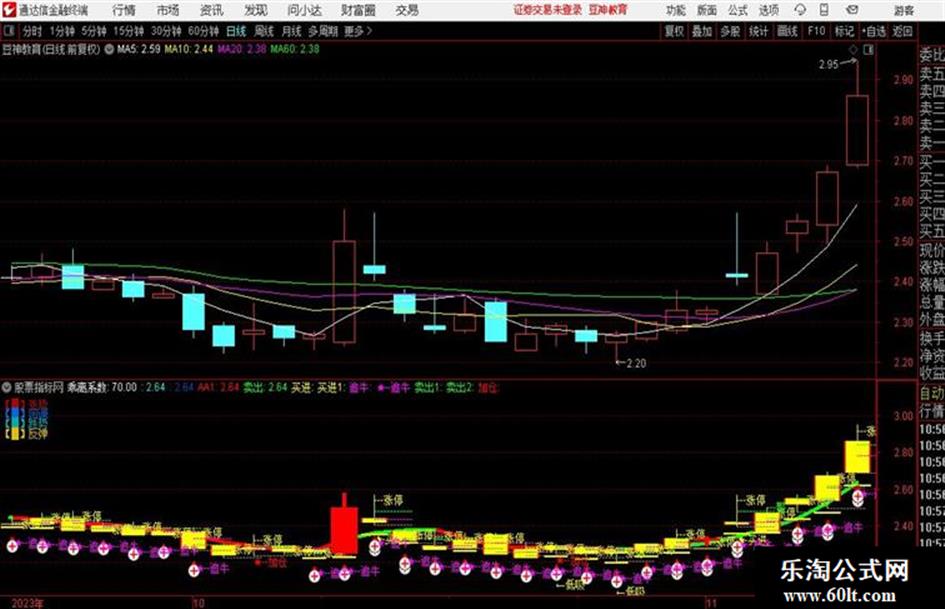Click the diamond icon at chart top right

(x=853, y=50)
